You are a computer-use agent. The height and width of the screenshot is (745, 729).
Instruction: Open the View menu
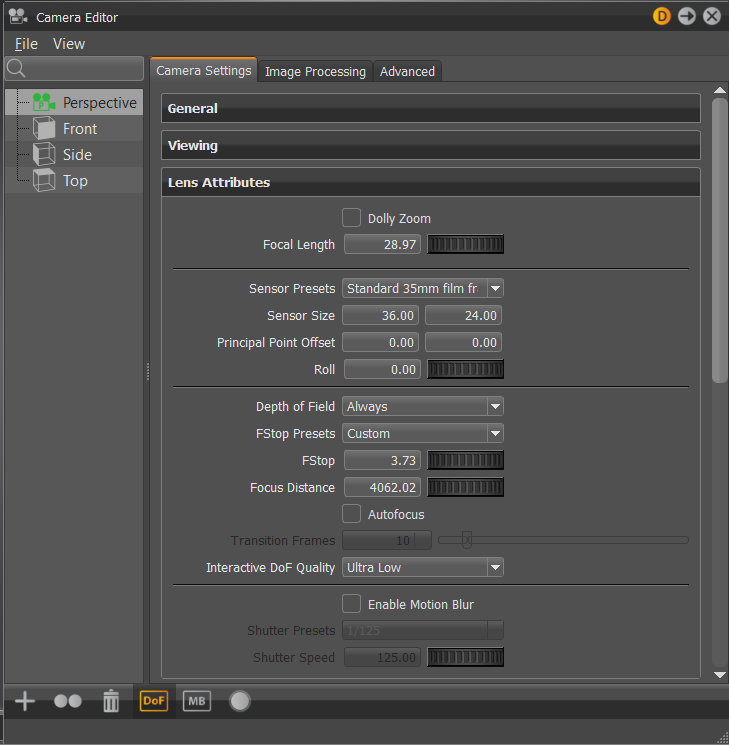[x=69, y=44]
